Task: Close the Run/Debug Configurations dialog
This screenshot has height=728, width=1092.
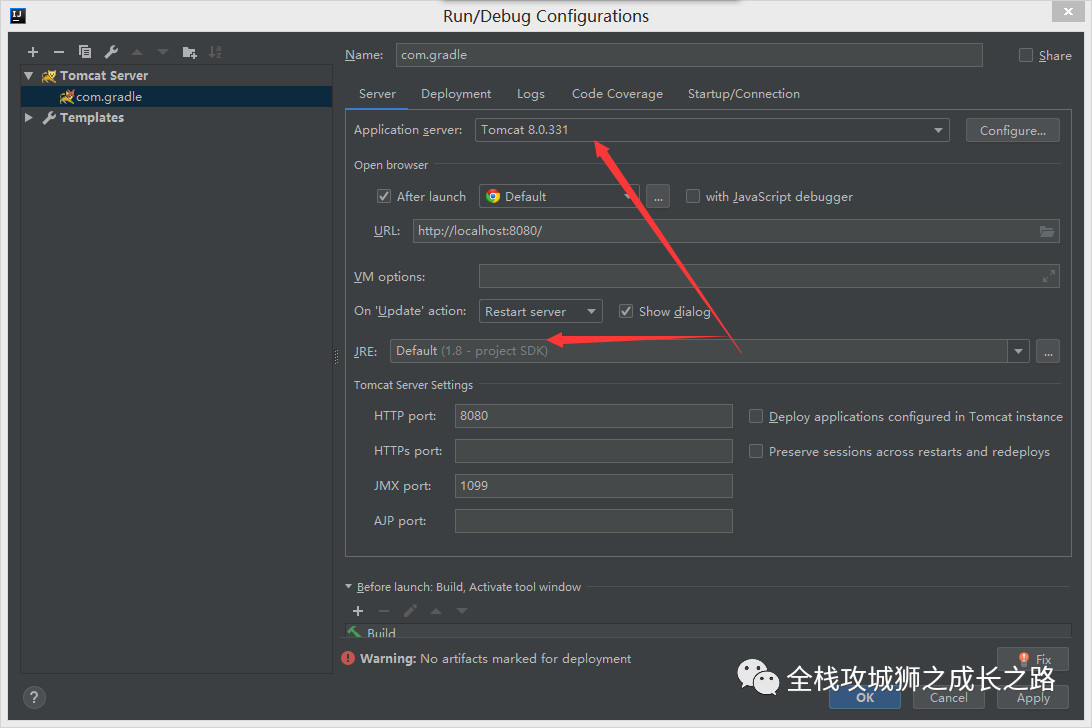Action: coord(1068,11)
